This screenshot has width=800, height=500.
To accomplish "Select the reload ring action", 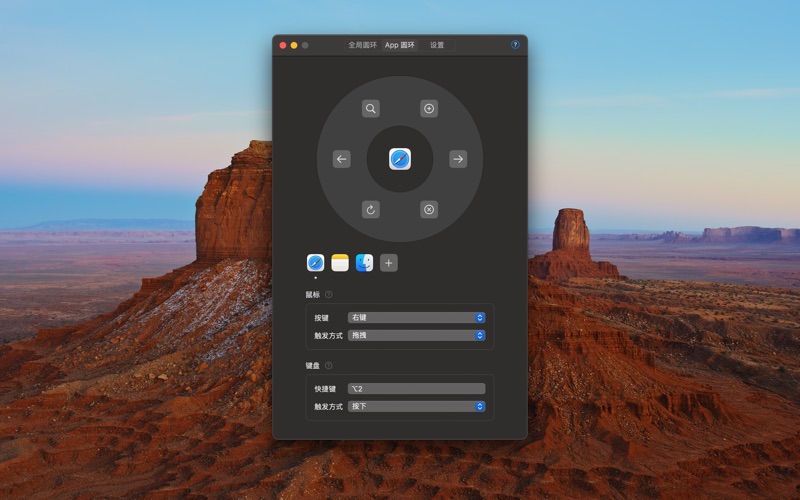I will 371,210.
